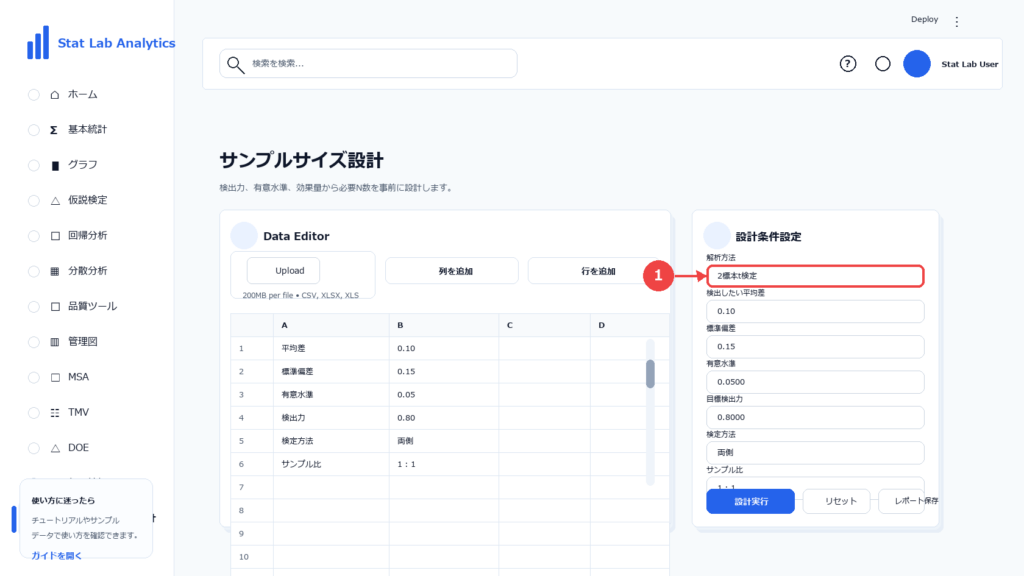Click 有意水準 field with 0.0500
This screenshot has width=1024, height=576.
(815, 381)
